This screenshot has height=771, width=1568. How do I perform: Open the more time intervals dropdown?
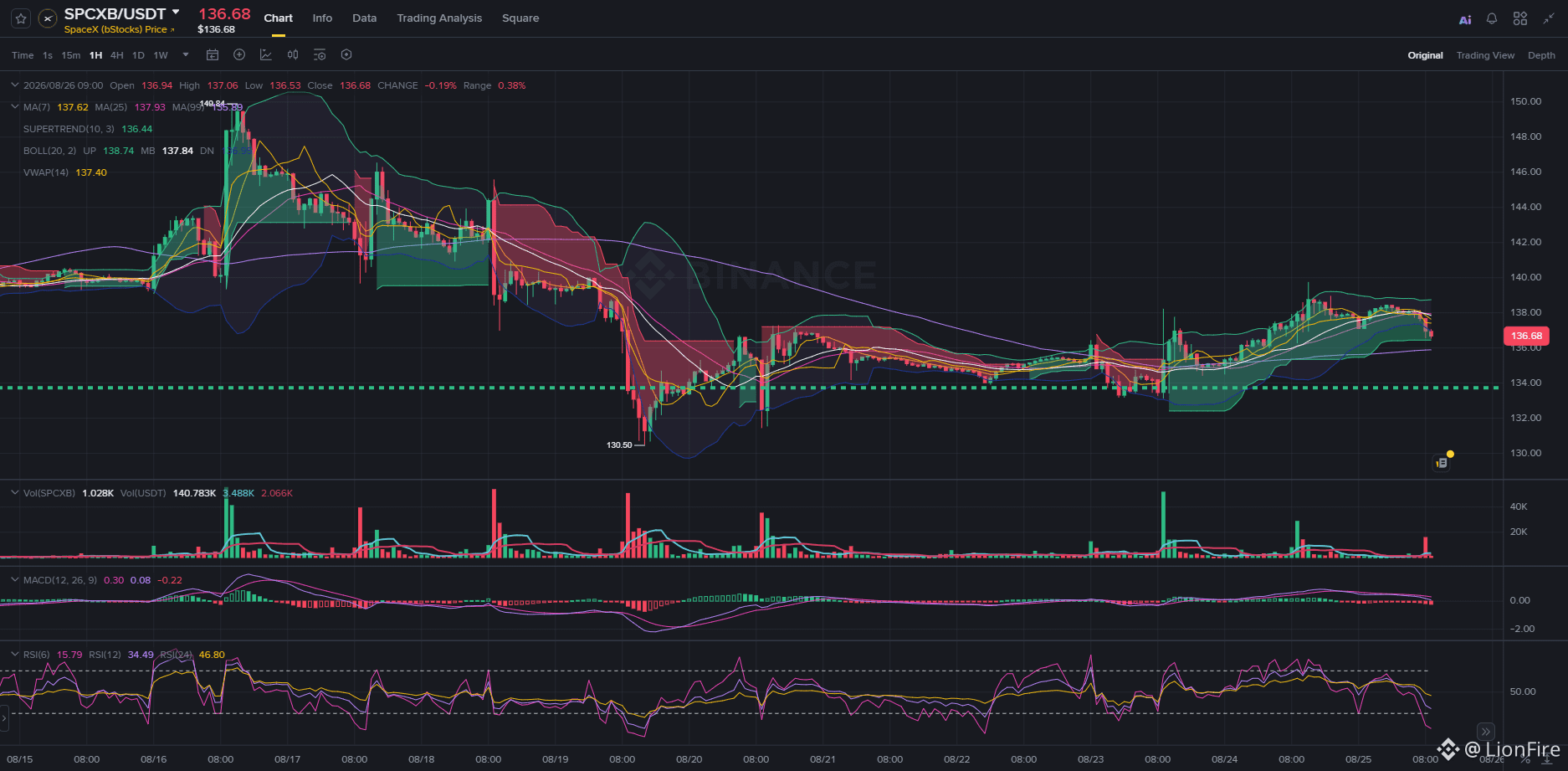tap(186, 55)
